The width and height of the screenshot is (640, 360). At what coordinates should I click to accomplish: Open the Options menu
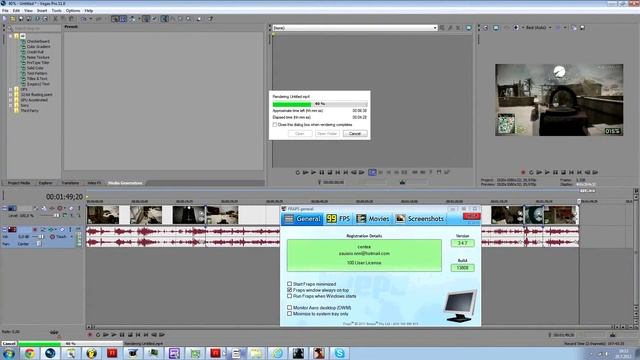click(x=73, y=11)
